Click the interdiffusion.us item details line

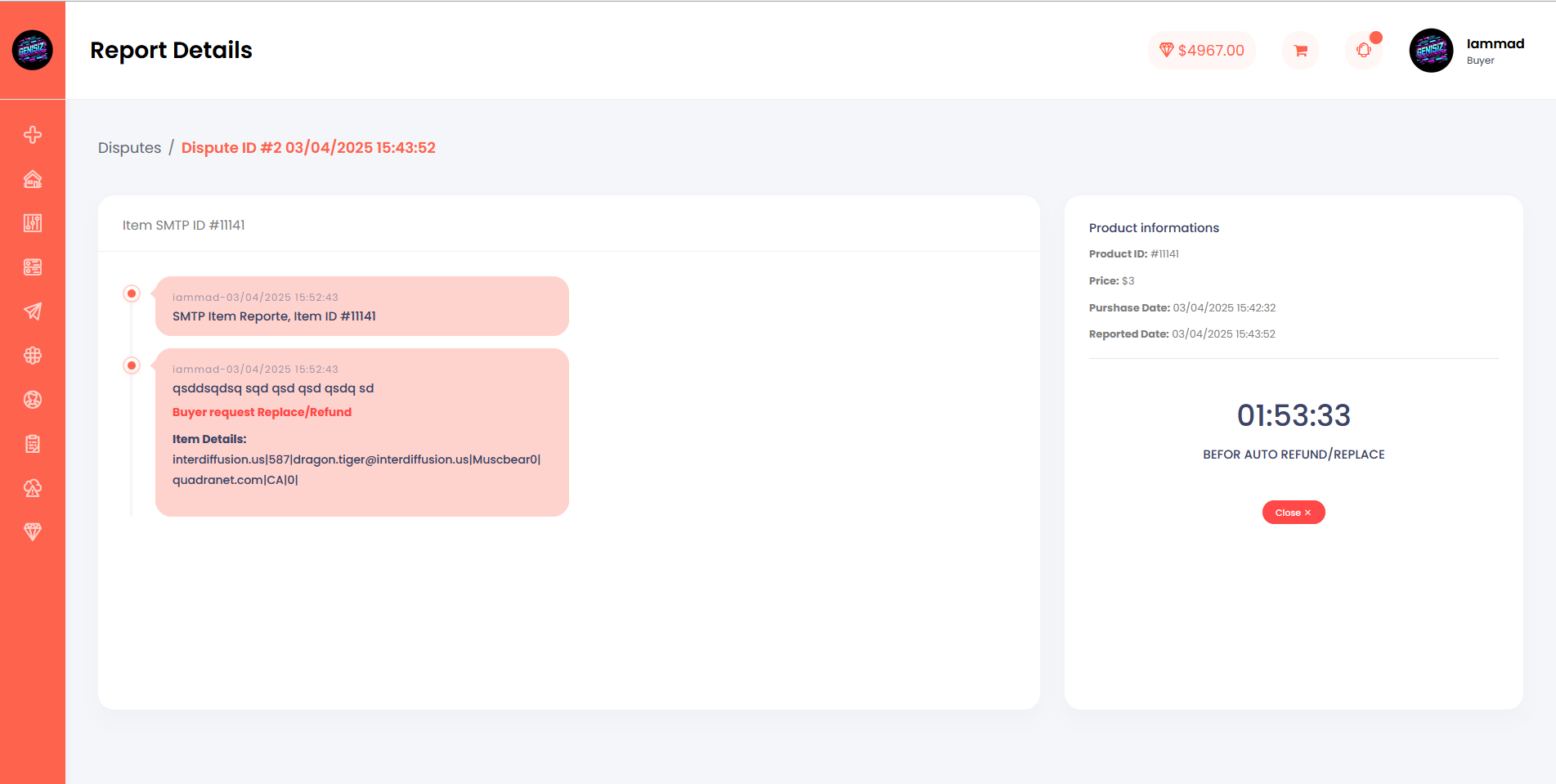(x=356, y=470)
